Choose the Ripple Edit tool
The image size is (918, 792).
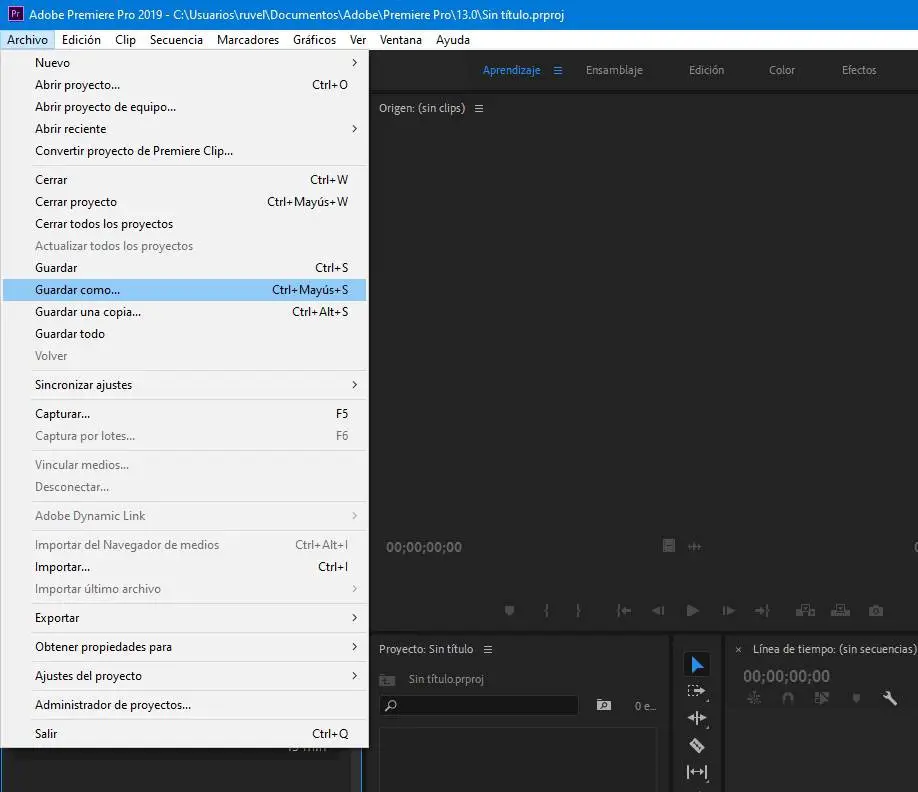click(x=697, y=718)
